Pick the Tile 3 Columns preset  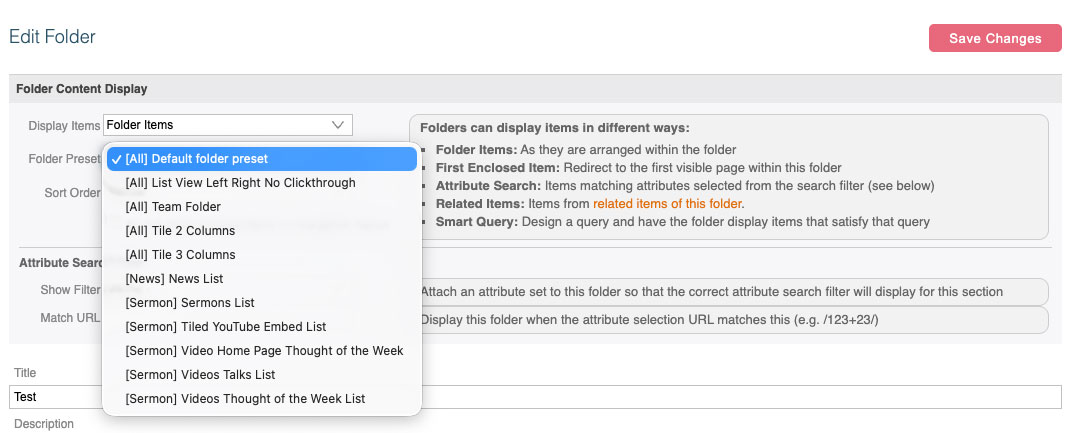(x=180, y=255)
